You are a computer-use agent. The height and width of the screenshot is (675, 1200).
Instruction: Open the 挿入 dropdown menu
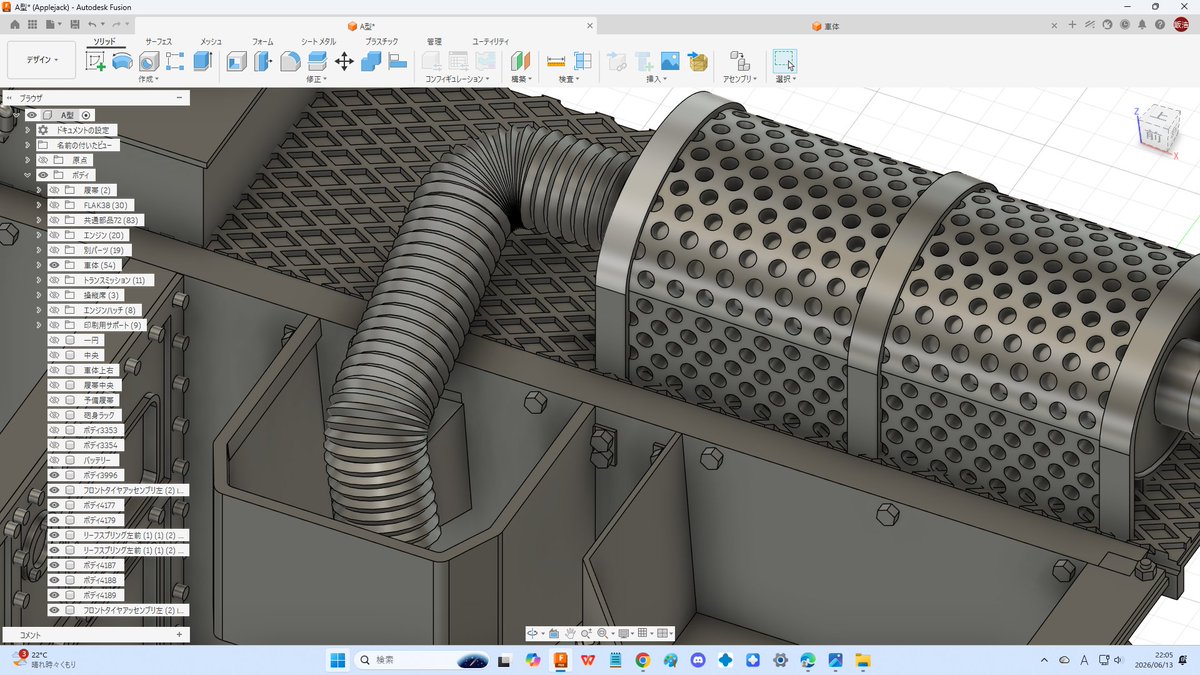click(656, 79)
